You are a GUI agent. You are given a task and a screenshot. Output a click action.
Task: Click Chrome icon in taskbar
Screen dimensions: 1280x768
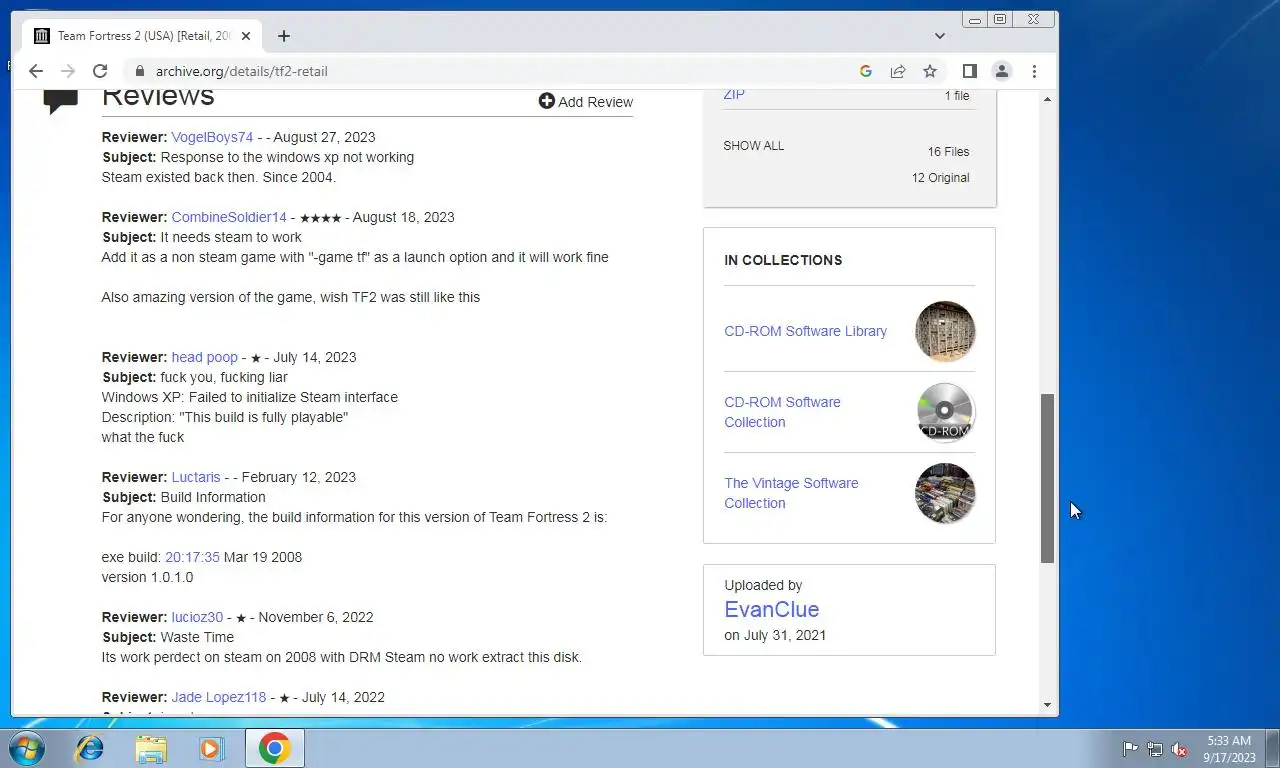(274, 748)
